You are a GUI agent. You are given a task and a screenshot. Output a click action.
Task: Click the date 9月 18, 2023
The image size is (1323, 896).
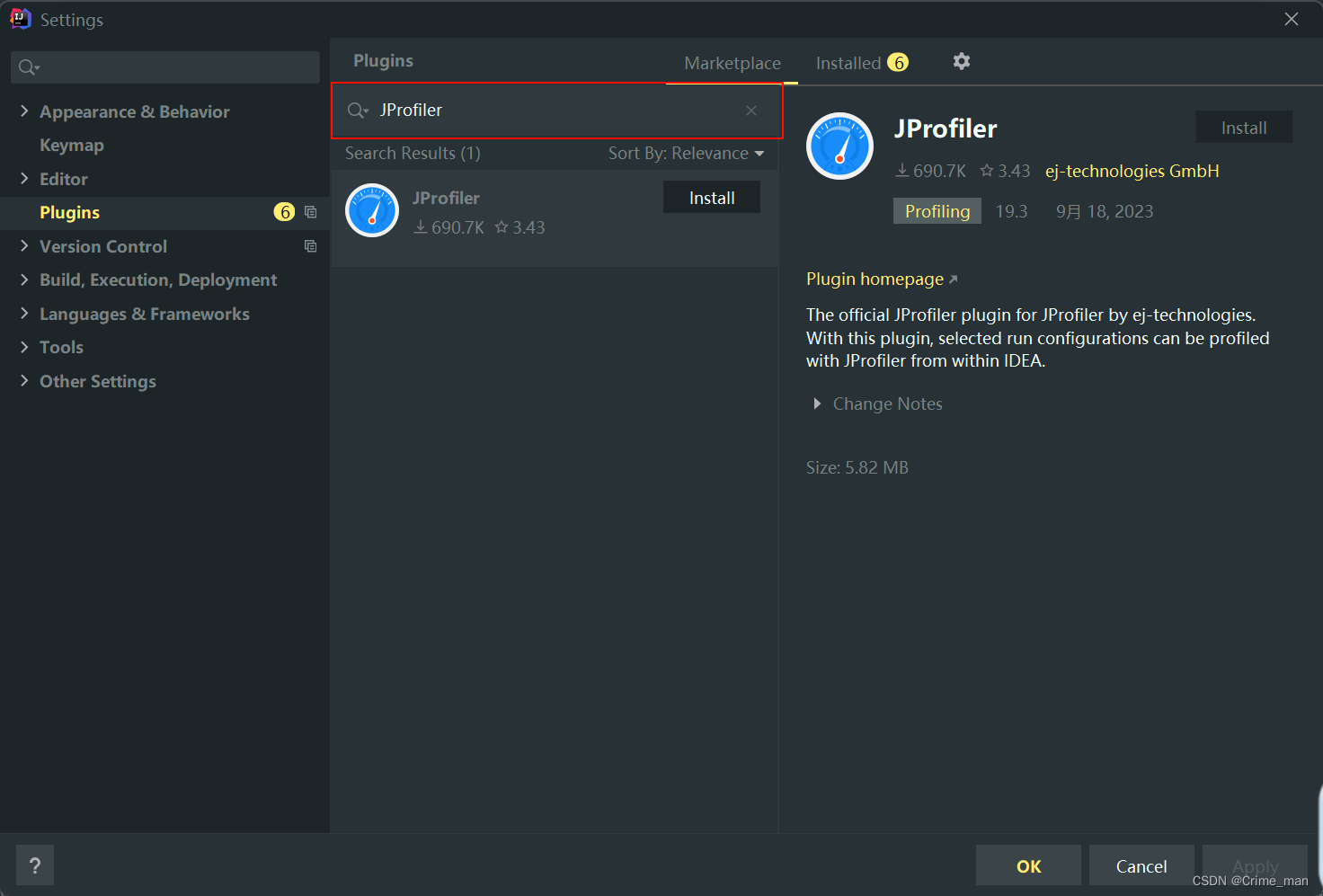pos(1104,211)
